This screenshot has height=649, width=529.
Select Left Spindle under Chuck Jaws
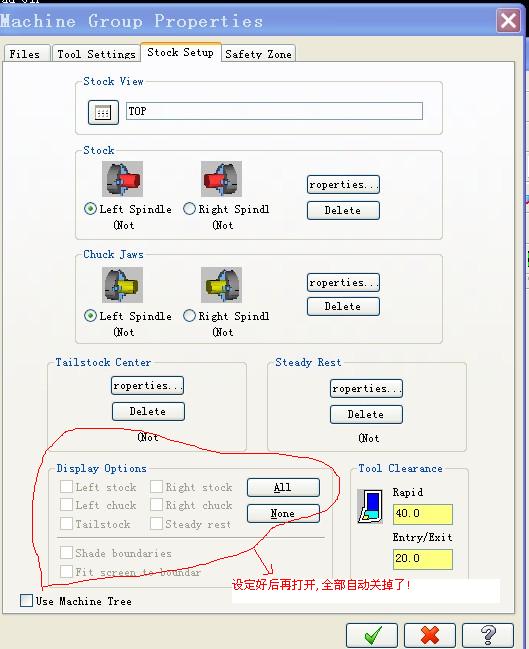pos(90,316)
